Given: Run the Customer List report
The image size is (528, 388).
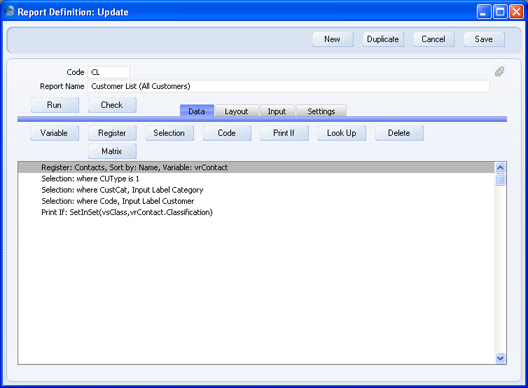Looking at the screenshot, I should (x=55, y=105).
